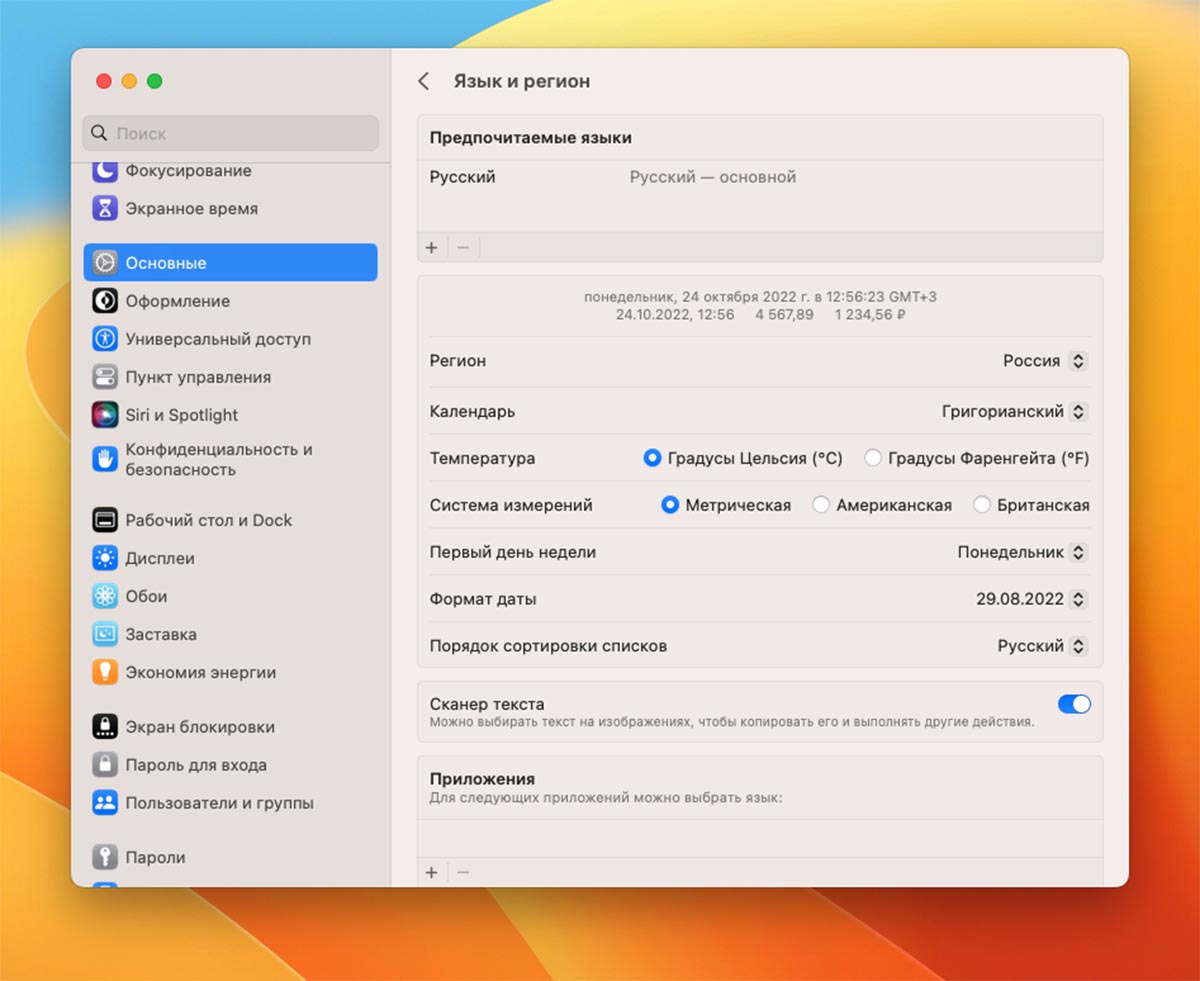The height and width of the screenshot is (981, 1200).
Task: Open the Обои flower icon
Action: 105,596
